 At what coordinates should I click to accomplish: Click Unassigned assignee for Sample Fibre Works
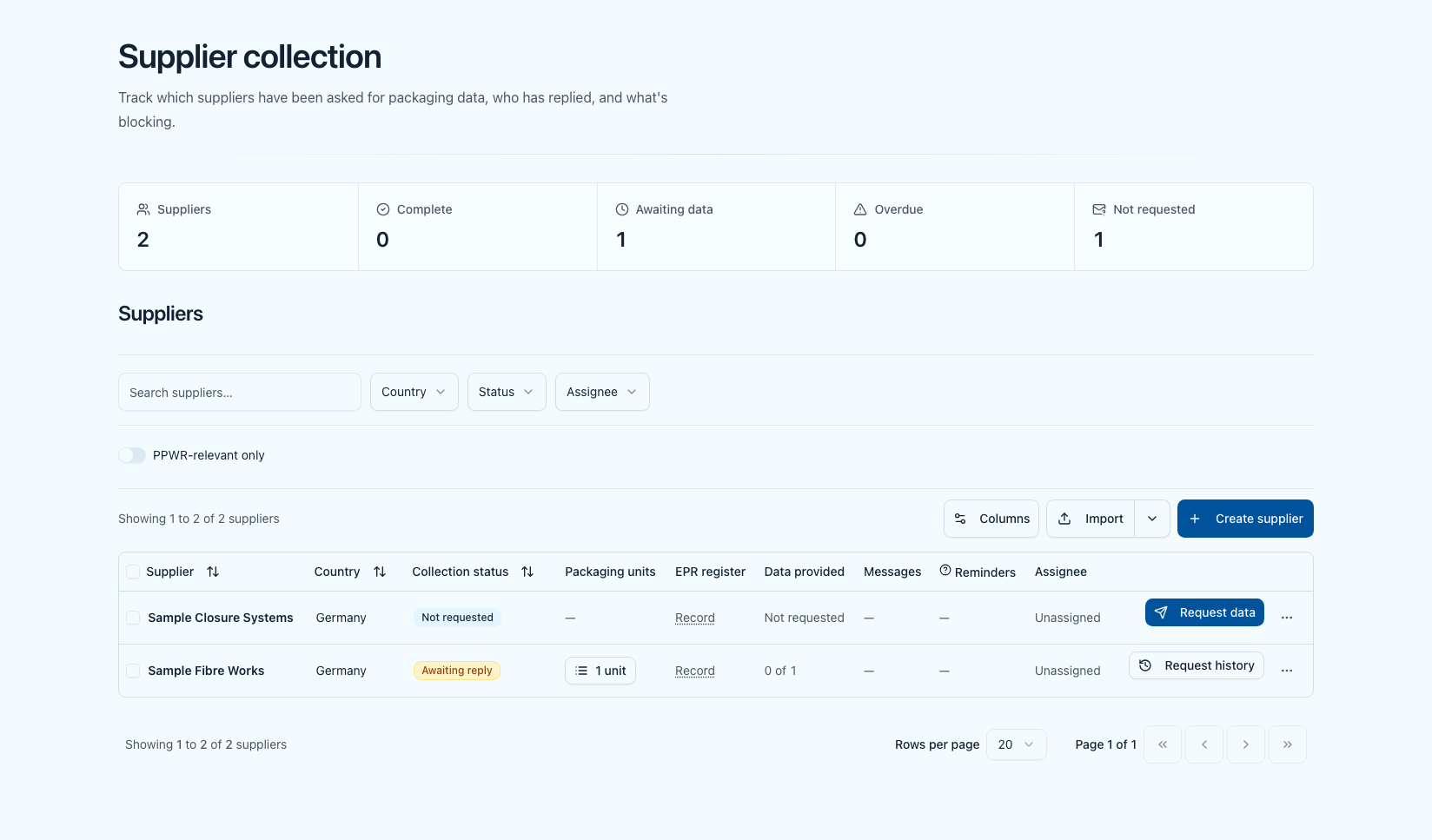[1068, 671]
